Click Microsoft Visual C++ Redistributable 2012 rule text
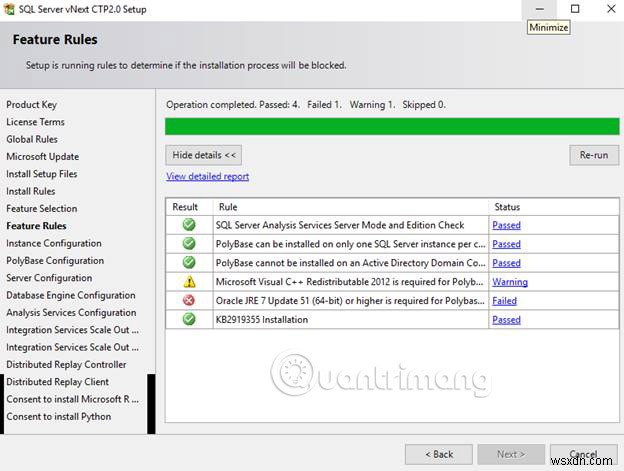The width and height of the screenshot is (624, 471). (x=349, y=282)
